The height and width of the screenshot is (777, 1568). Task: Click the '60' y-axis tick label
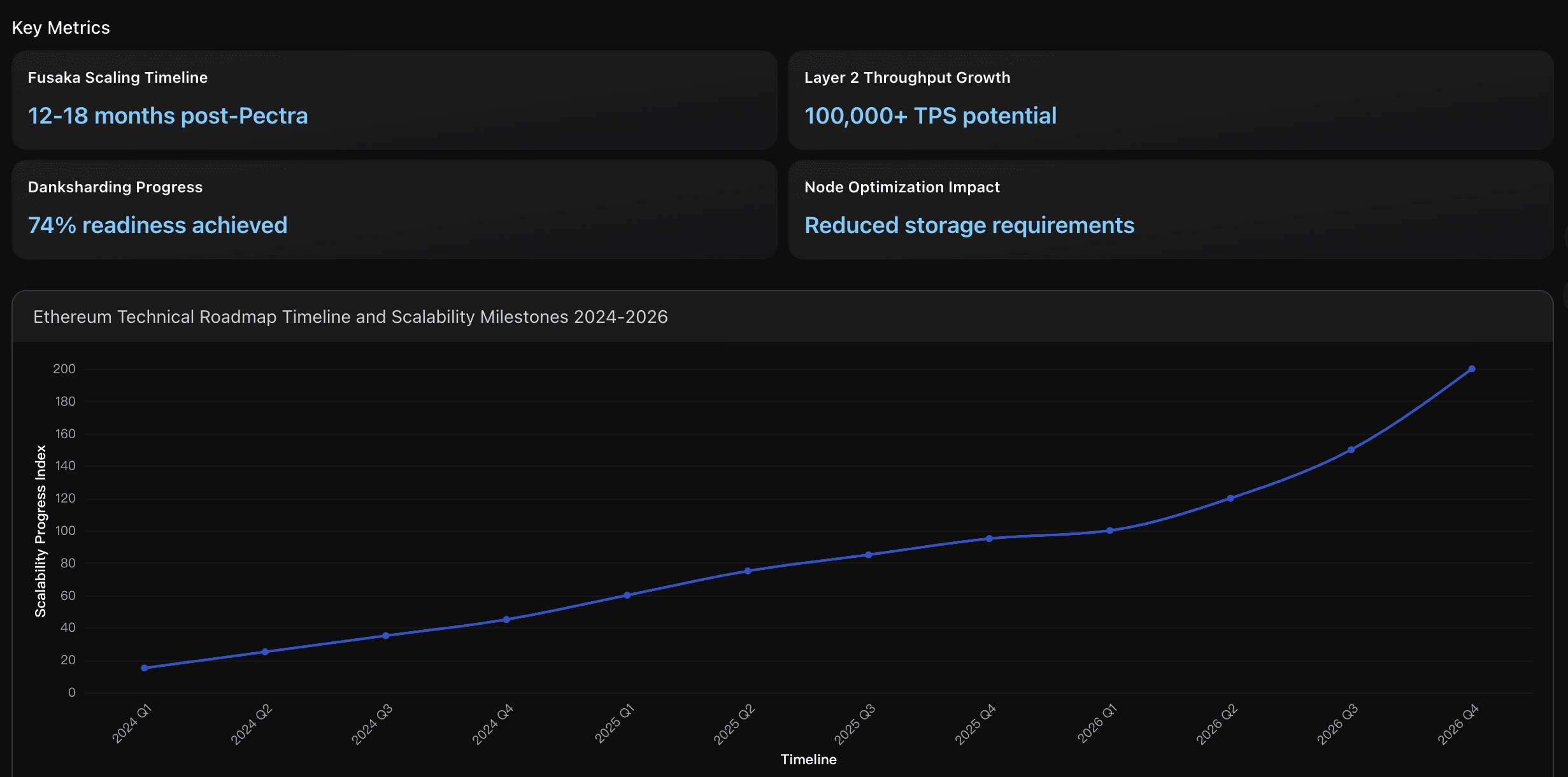pyautogui.click(x=68, y=595)
